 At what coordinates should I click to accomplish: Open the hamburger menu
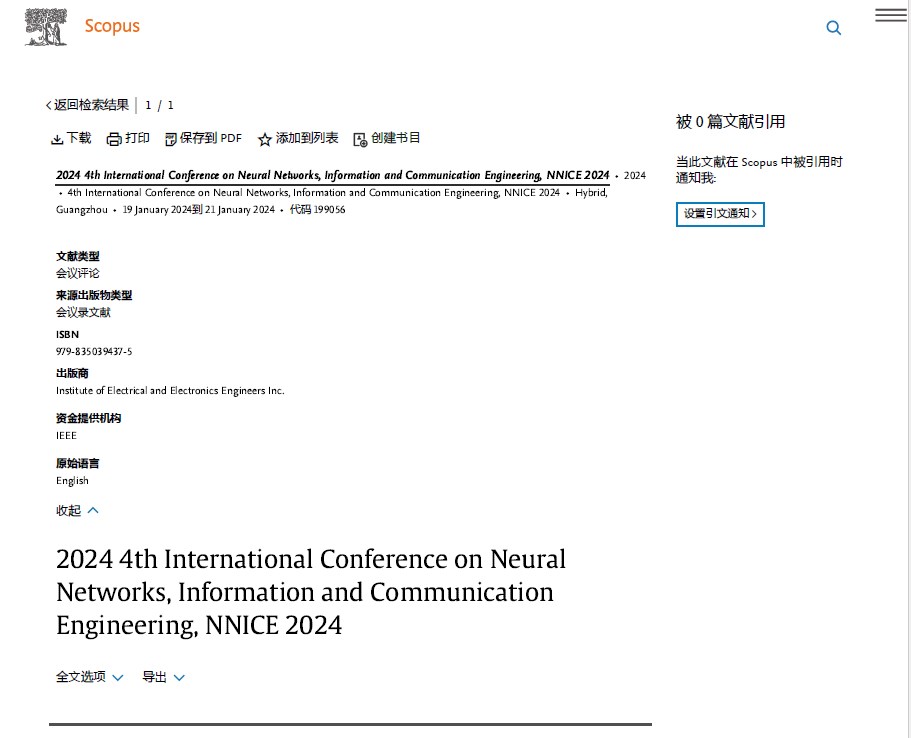[891, 15]
